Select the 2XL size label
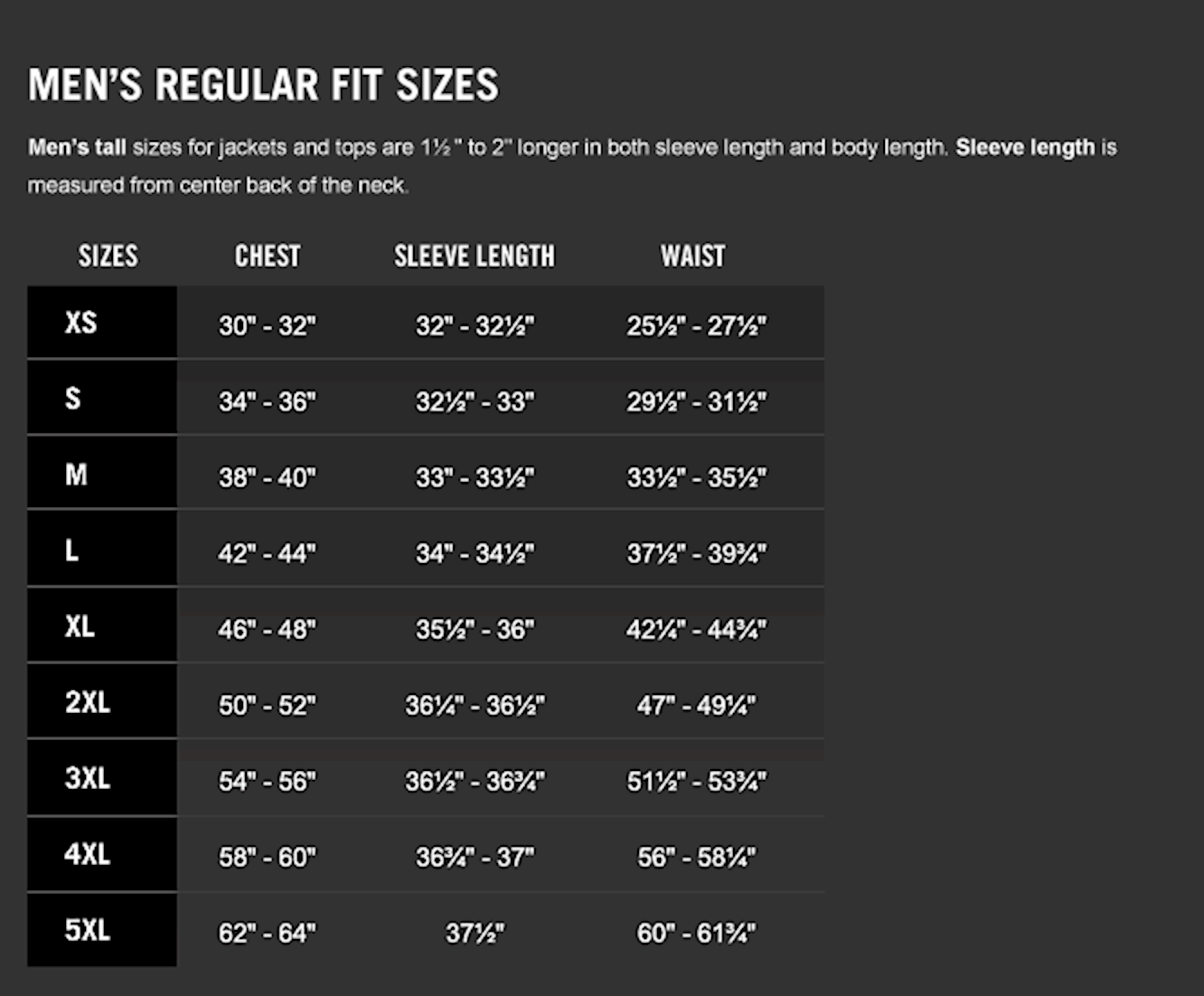This screenshot has width=1204, height=996. coord(87,702)
